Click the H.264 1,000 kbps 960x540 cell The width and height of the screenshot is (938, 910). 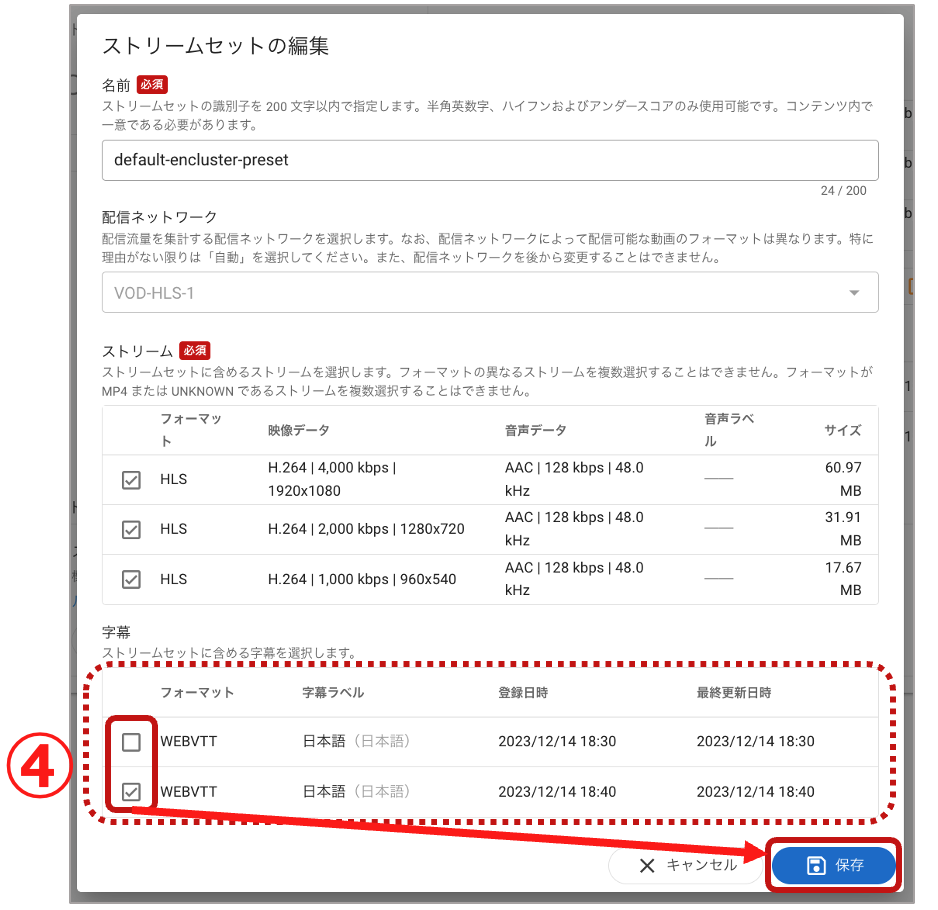click(362, 579)
